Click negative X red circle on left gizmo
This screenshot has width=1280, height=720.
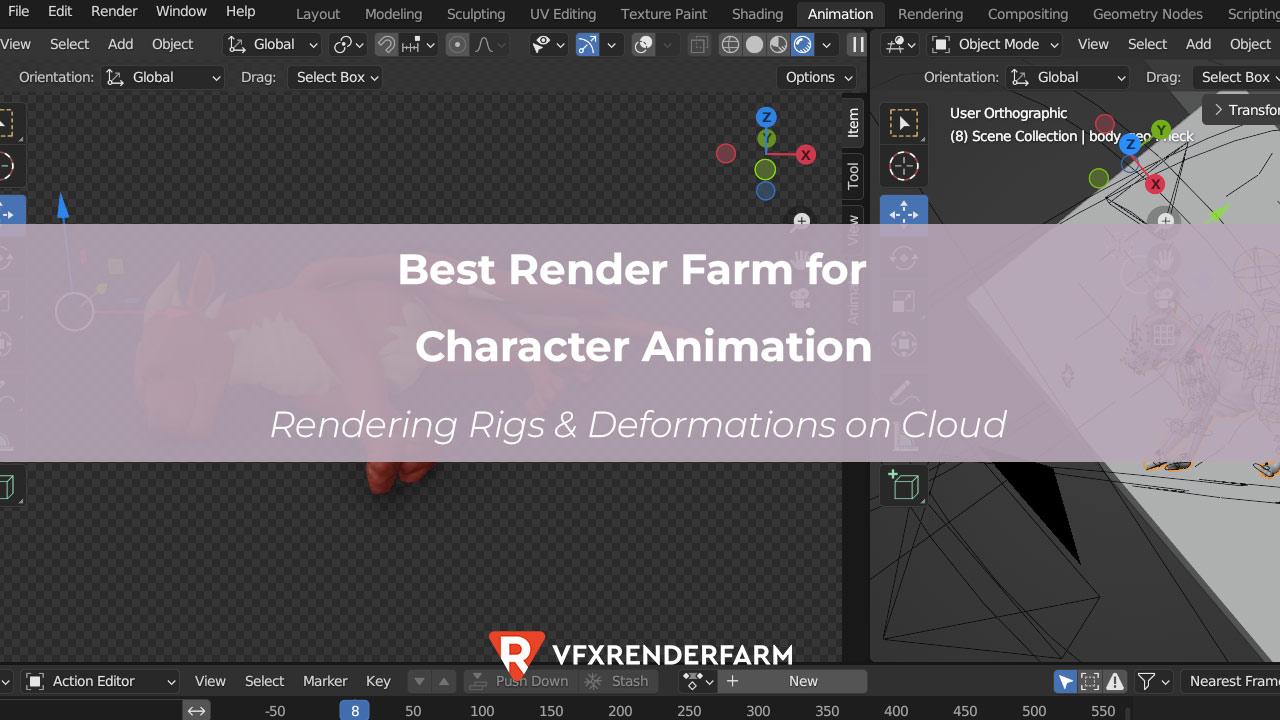(726, 153)
